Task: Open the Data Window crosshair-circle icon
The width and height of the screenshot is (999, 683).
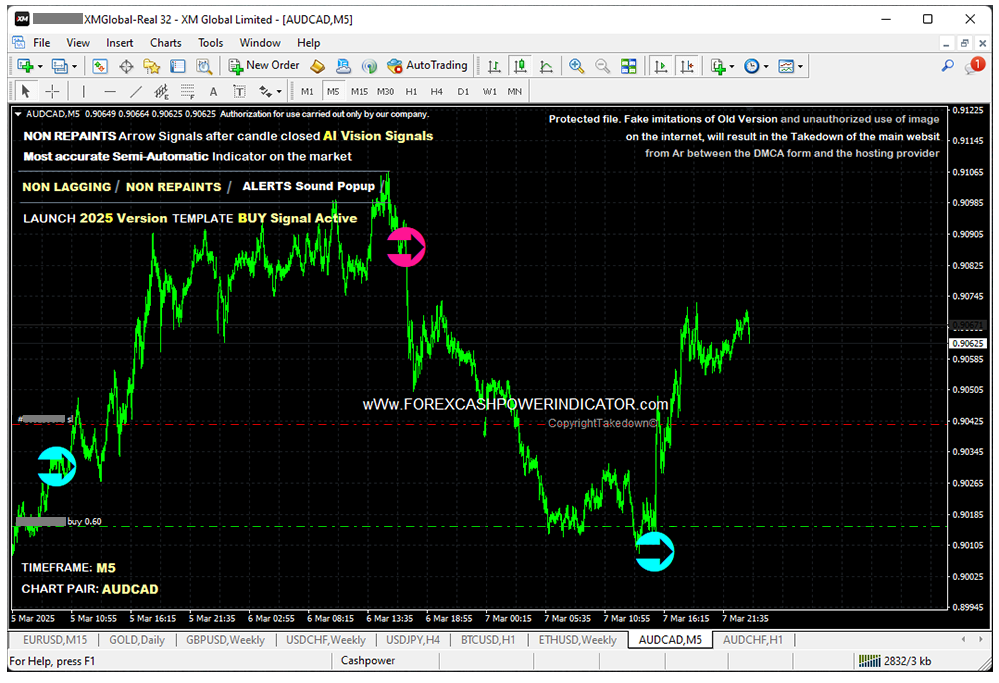Action: coord(126,66)
